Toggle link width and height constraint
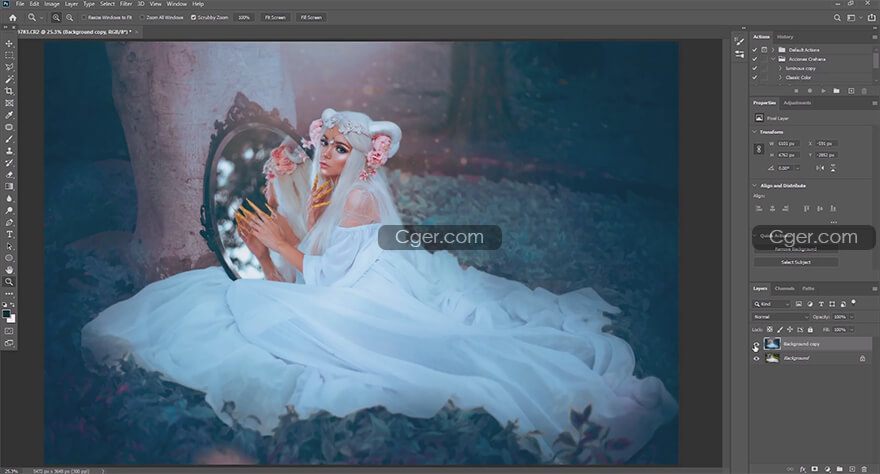 point(759,149)
